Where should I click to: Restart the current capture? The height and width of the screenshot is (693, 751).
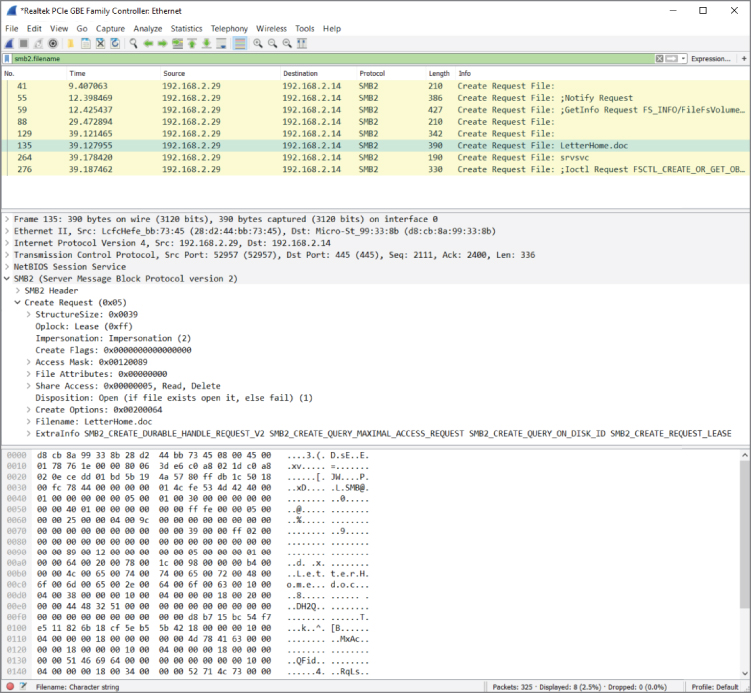38,44
